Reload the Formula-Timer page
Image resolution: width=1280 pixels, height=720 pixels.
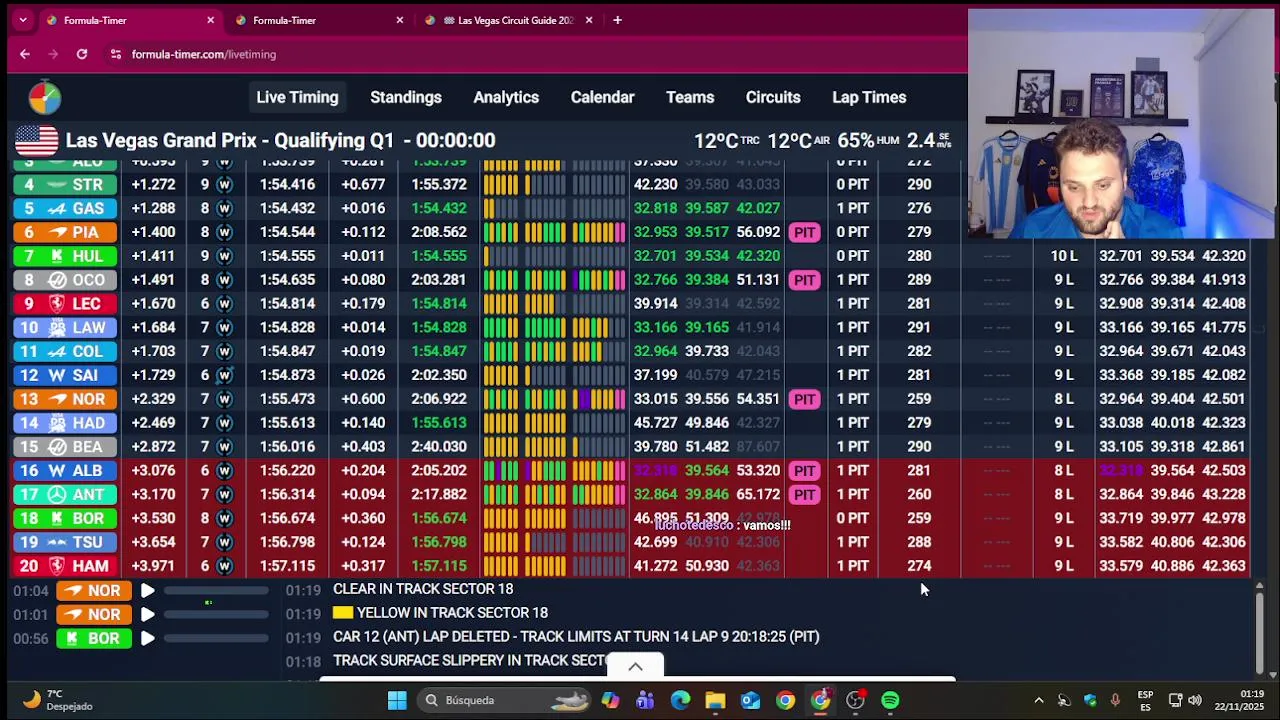82,54
